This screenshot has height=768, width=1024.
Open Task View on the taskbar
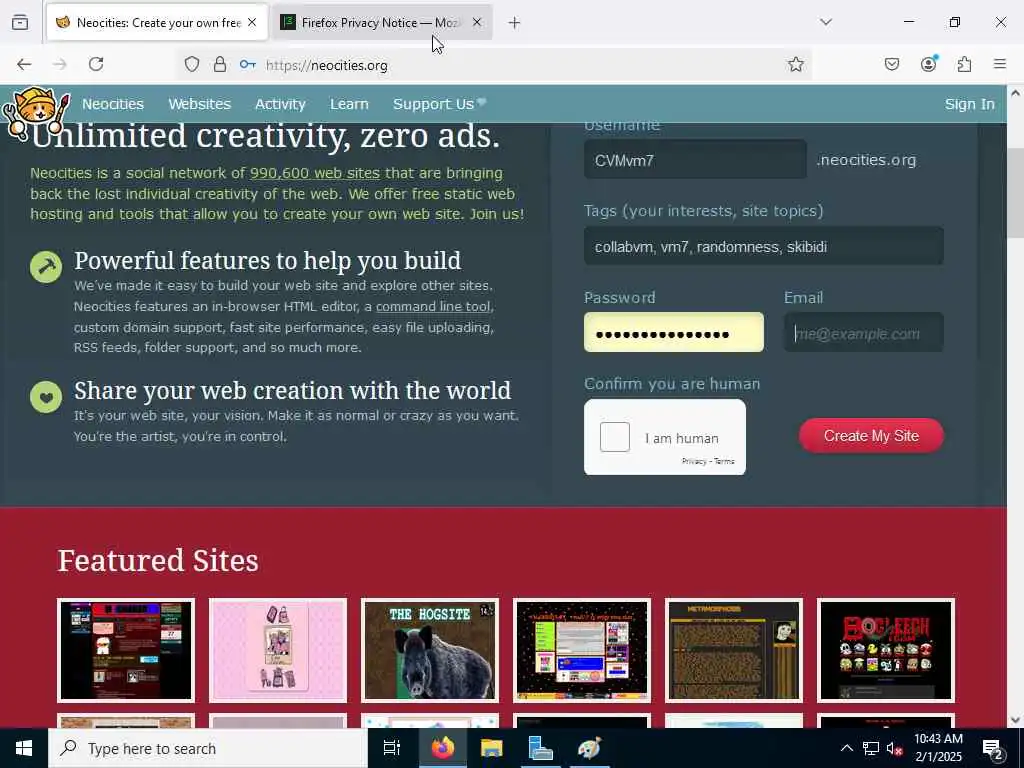[x=391, y=748]
